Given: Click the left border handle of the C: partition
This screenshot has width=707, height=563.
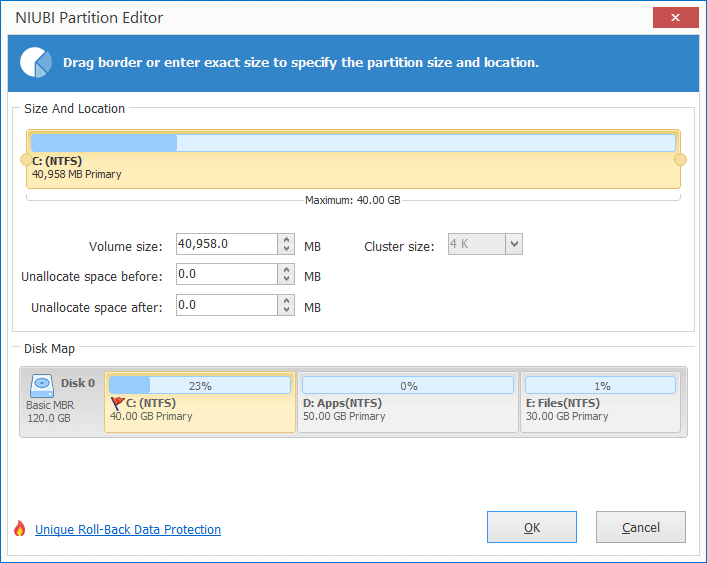Looking at the screenshot, I should click(x=26, y=160).
